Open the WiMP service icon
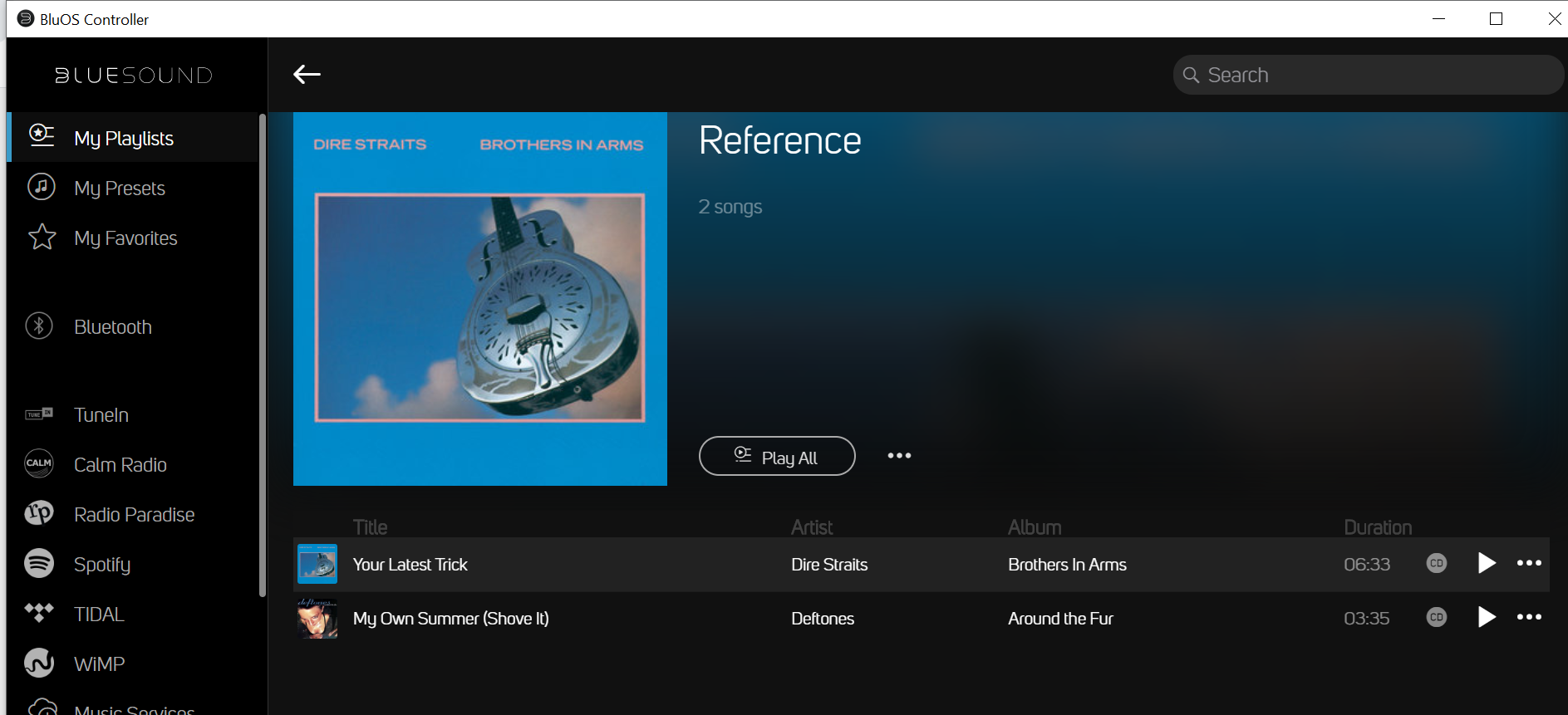The width and height of the screenshot is (1568, 715). coord(39,663)
